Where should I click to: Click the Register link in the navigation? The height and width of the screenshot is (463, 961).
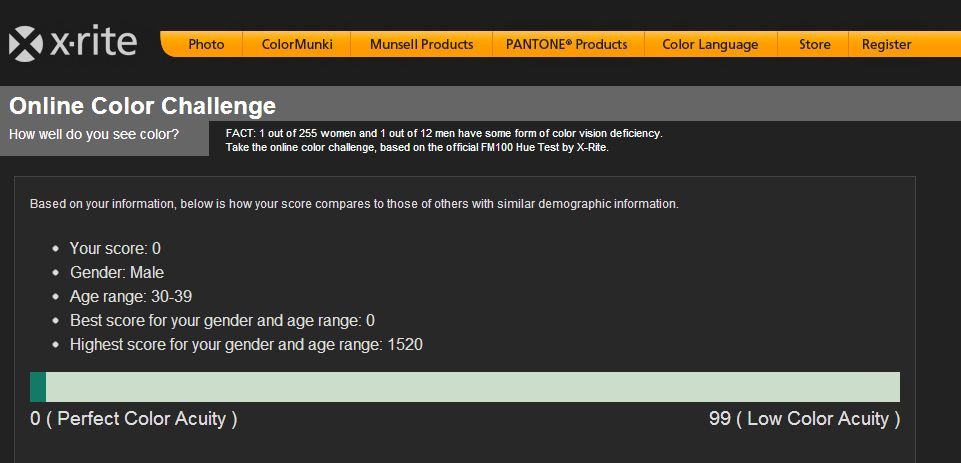click(886, 45)
